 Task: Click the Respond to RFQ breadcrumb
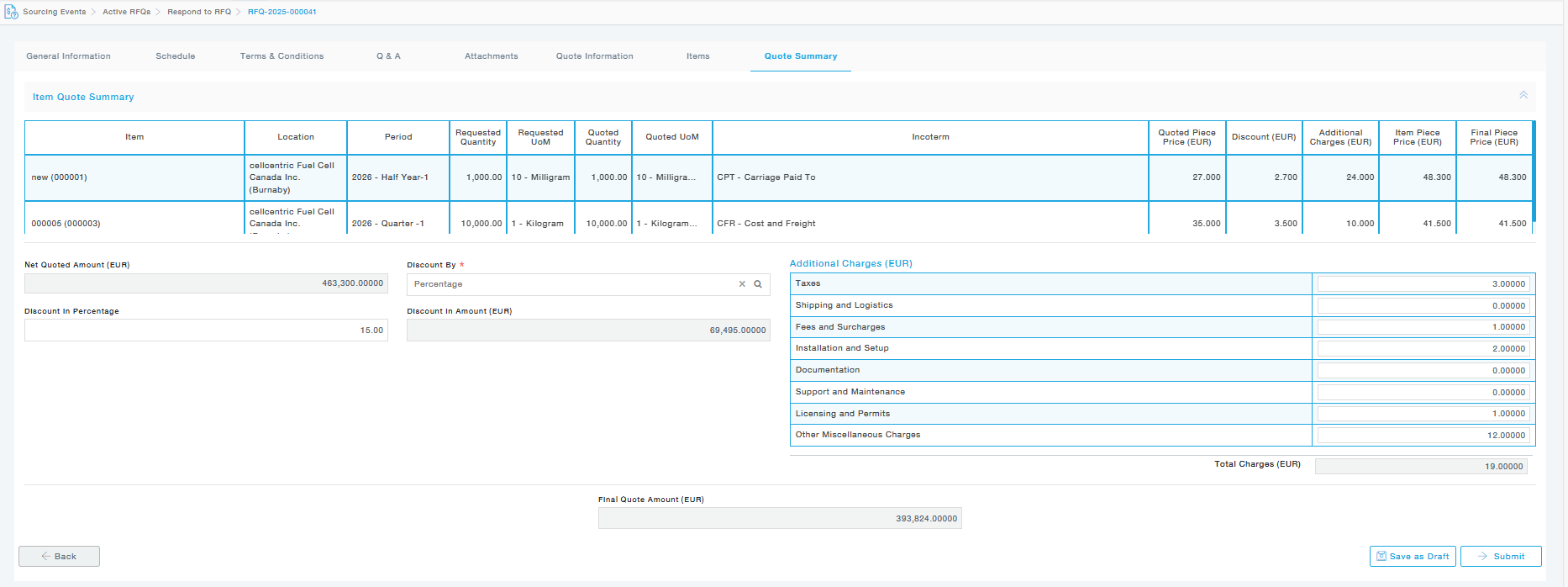[199, 12]
